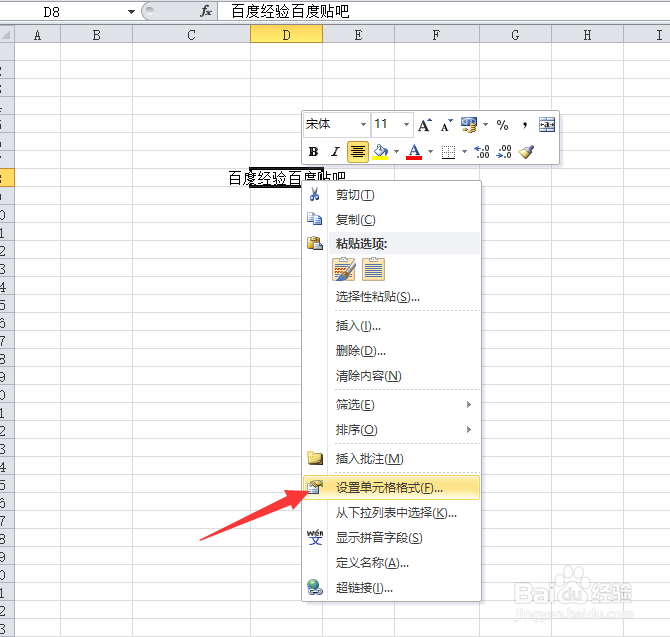
Task: Open the fill color dropdown arrow
Action: pyautogui.click(x=396, y=152)
